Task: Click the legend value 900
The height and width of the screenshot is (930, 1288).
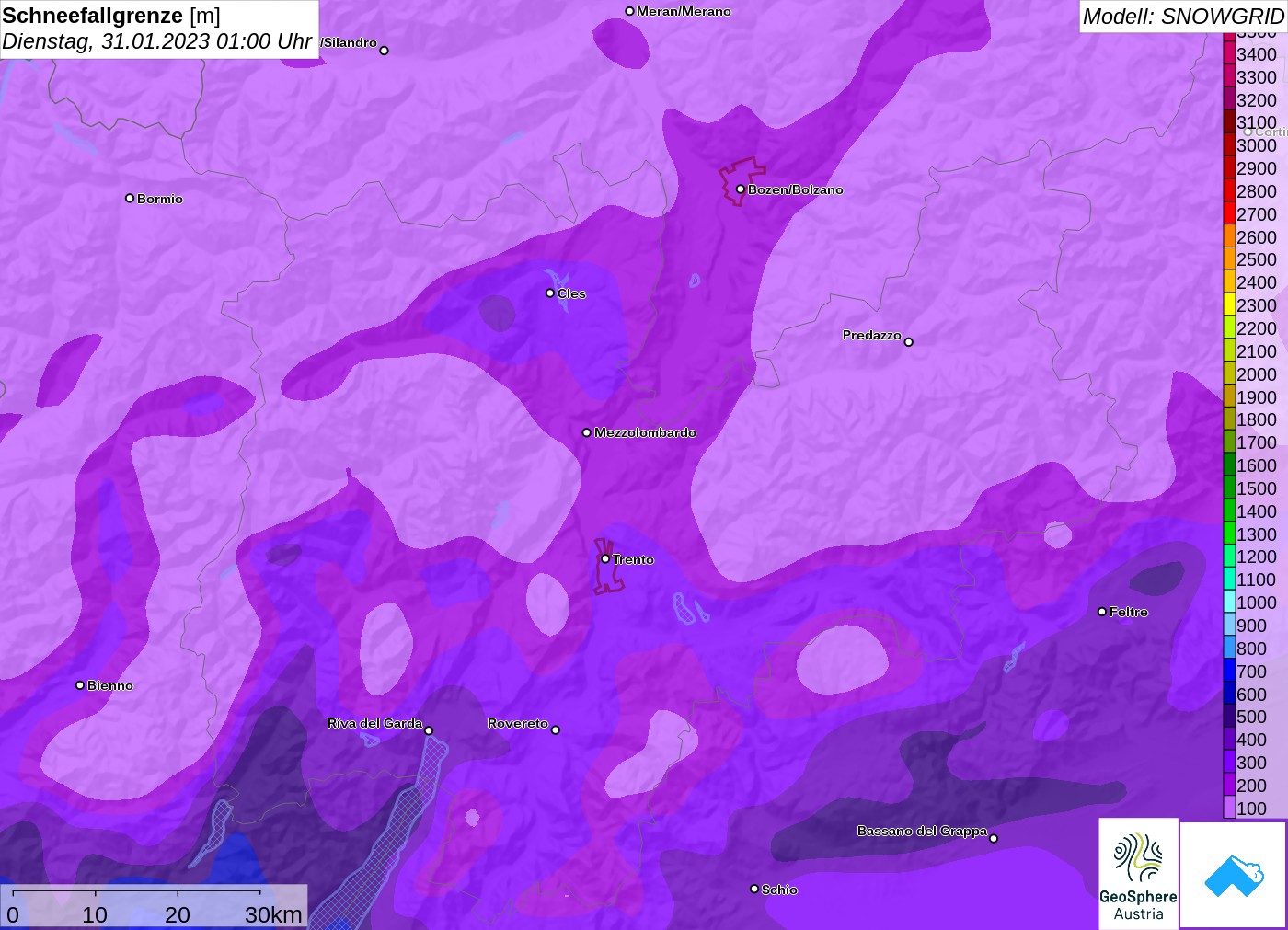Action: click(1251, 626)
